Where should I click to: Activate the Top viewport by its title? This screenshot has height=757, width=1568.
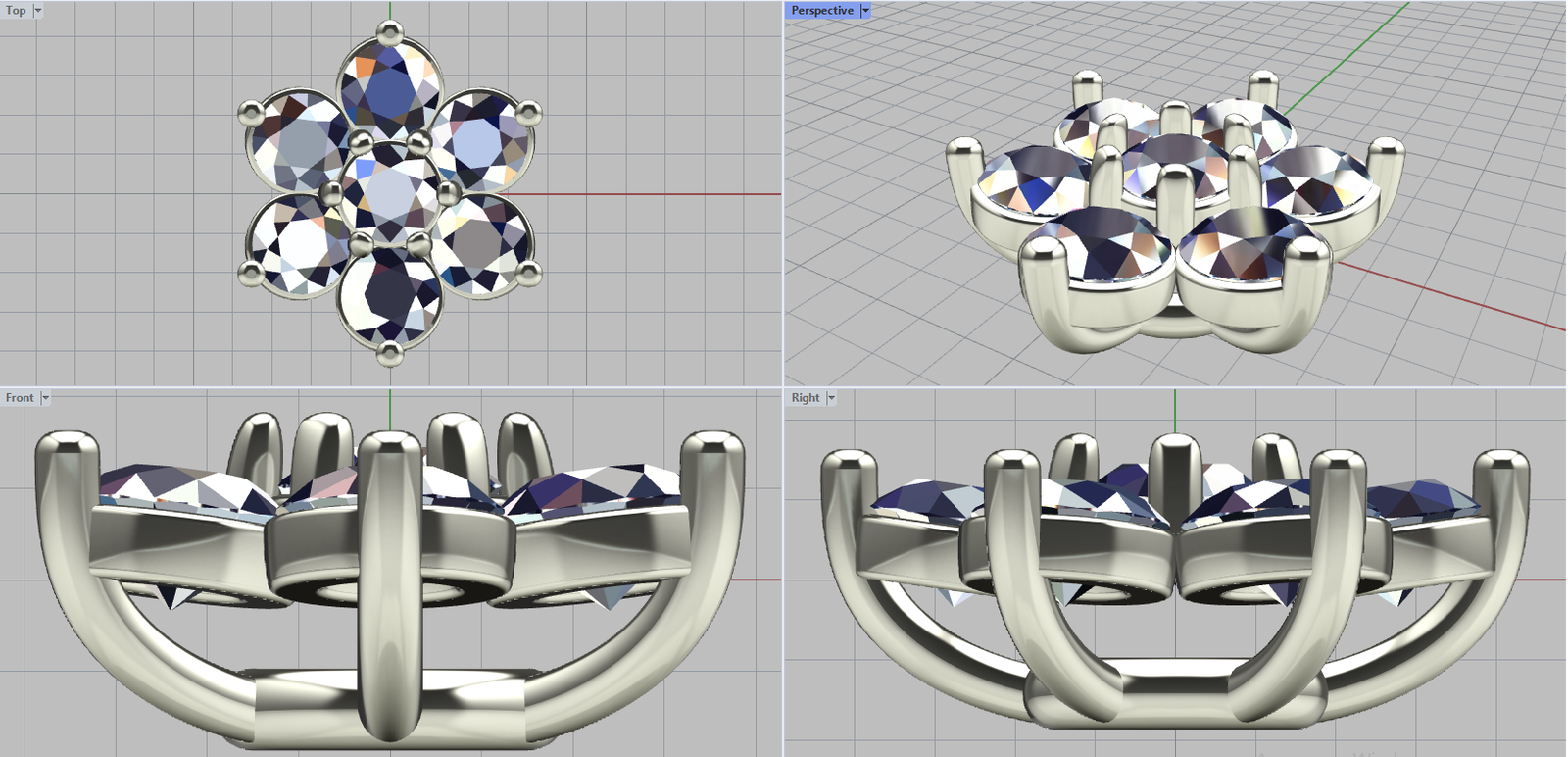(17, 11)
